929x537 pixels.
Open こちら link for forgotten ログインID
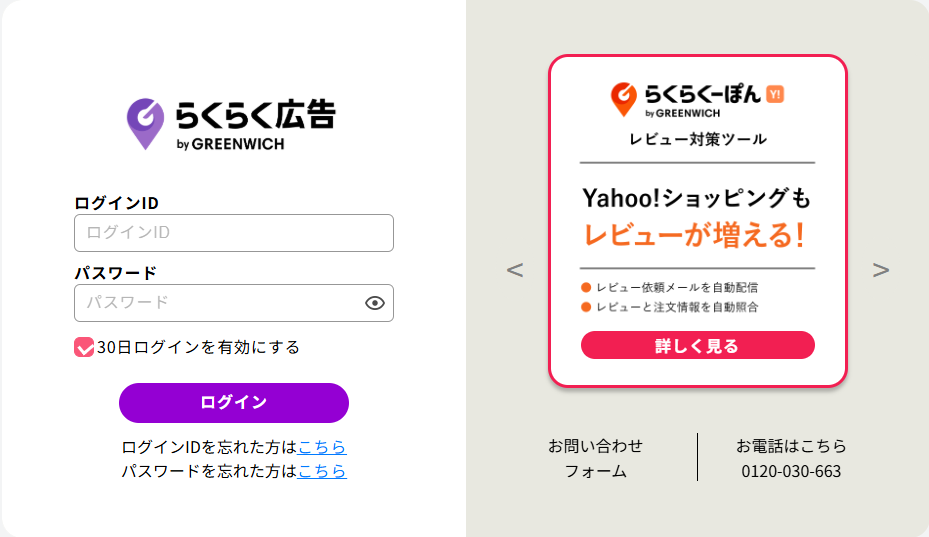point(322,447)
